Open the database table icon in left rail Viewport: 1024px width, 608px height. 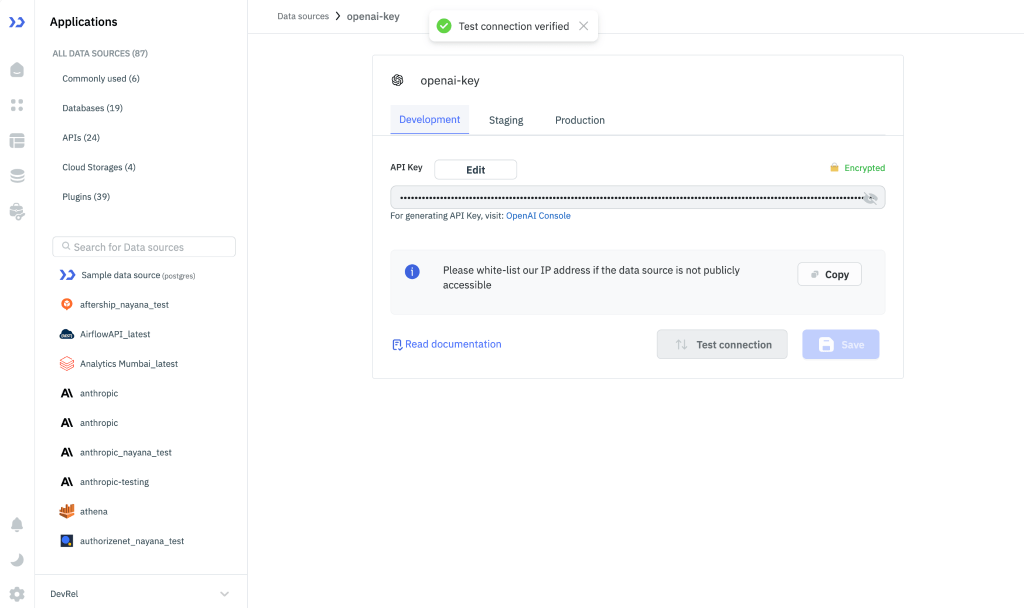[x=17, y=140]
